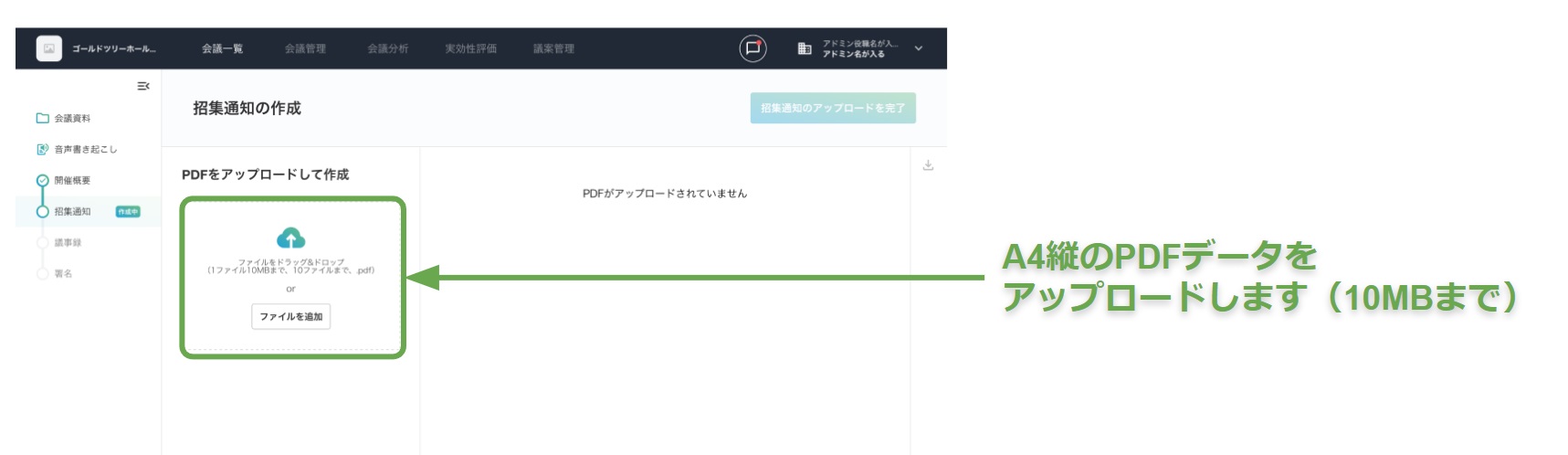Click the 会議資料 folder icon
The height and width of the screenshot is (455, 1568).
click(42, 118)
